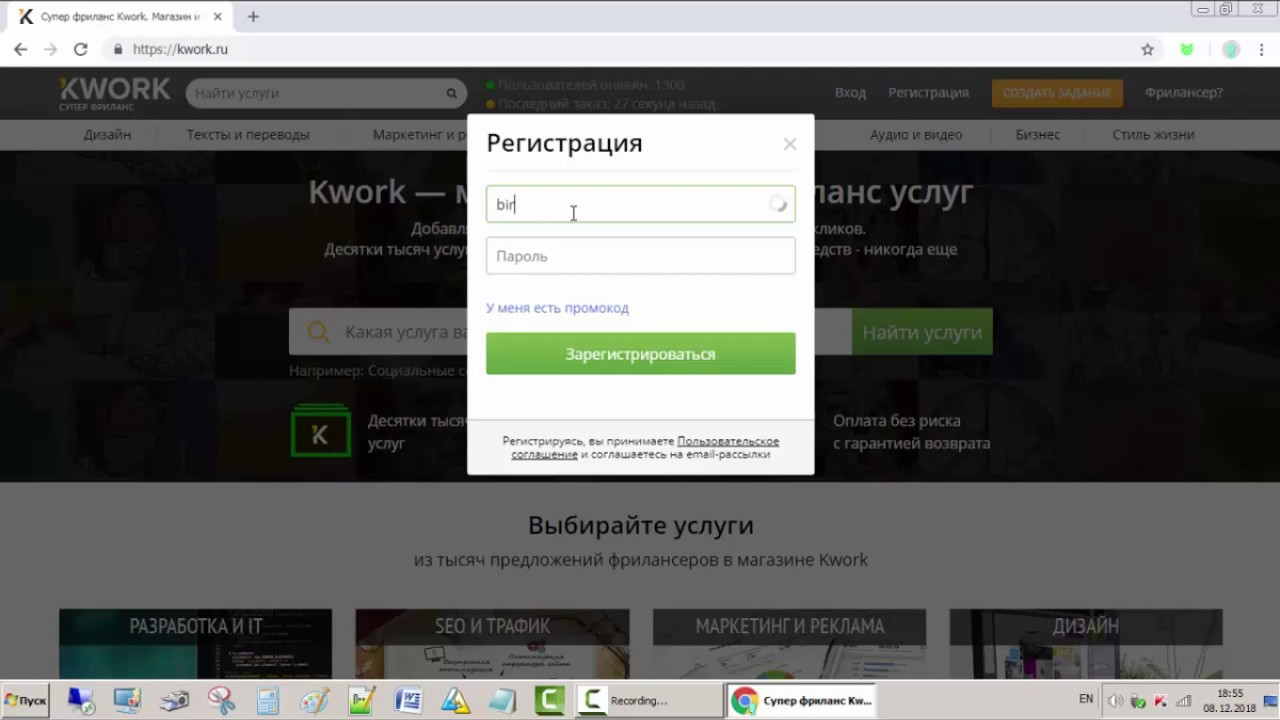Click the speaker volume icon in the tray
The height and width of the screenshot is (720, 1280).
[x=1115, y=701]
